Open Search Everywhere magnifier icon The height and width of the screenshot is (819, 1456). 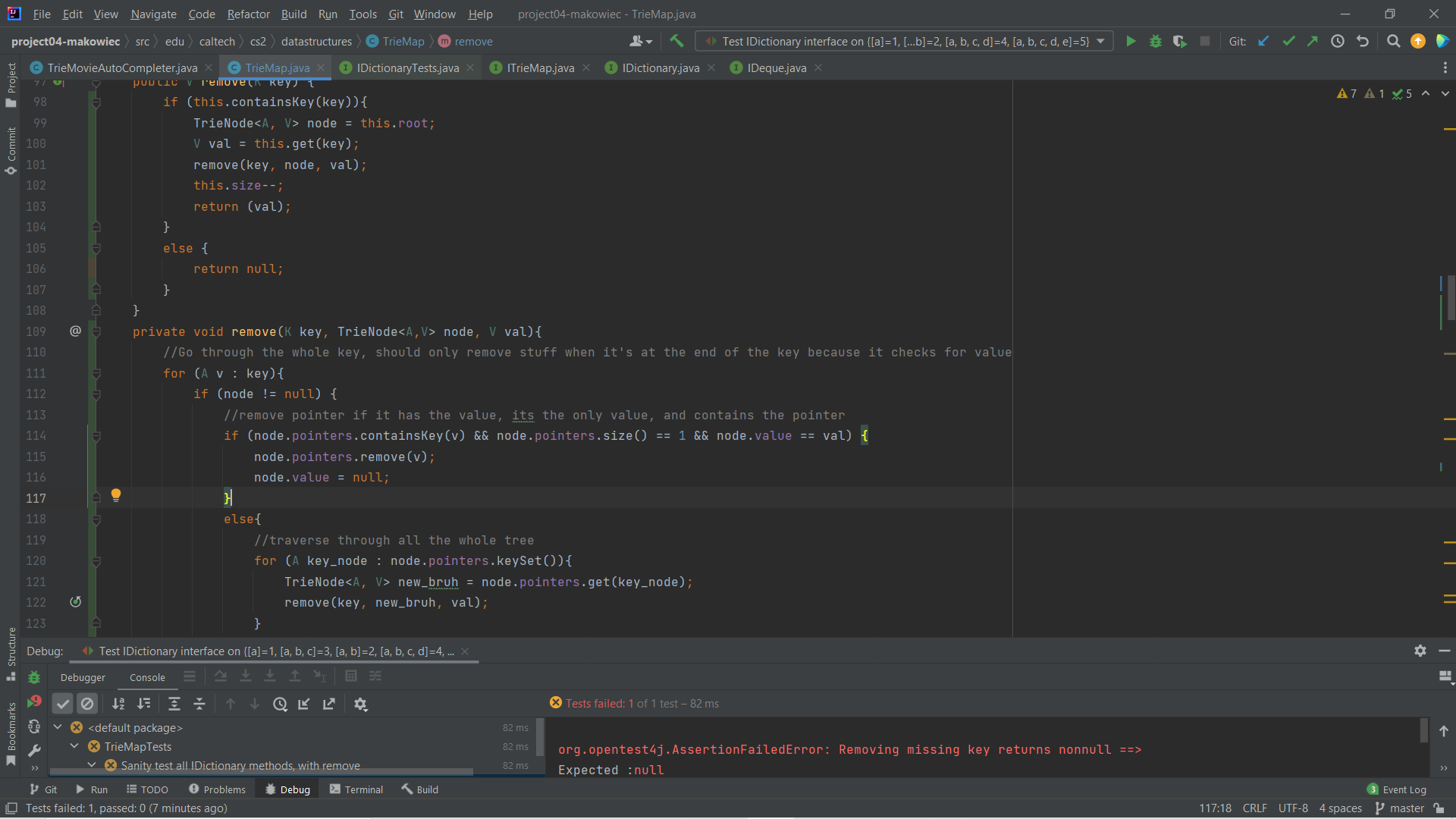[x=1393, y=42]
